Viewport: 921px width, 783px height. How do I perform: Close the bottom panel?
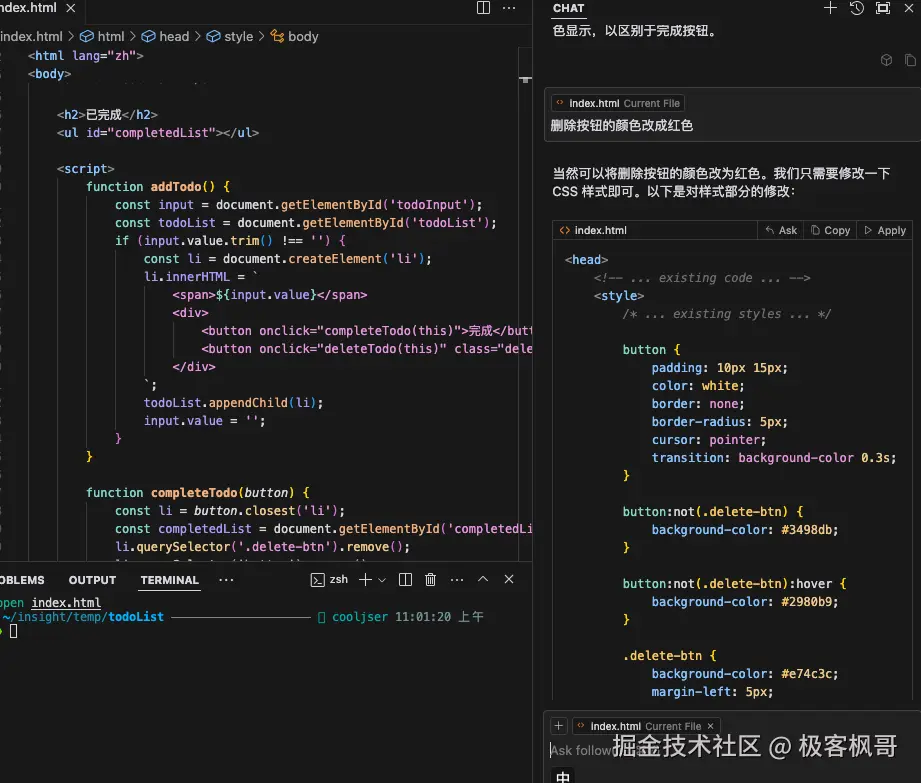[509, 579]
